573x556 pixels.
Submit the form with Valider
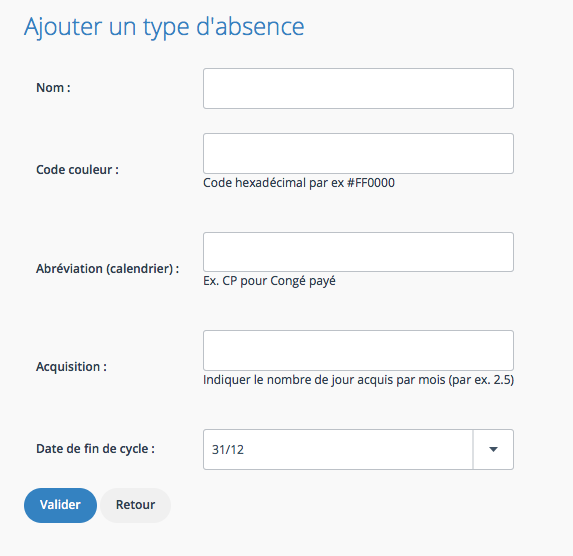point(60,505)
